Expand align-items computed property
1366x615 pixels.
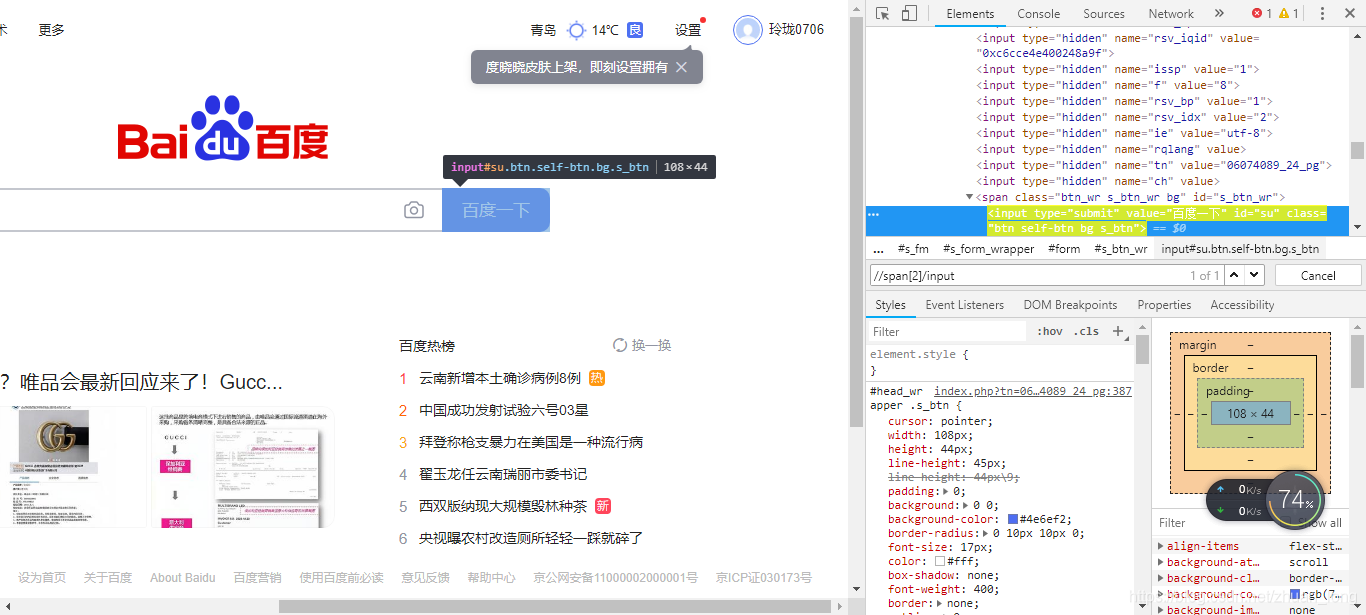1160,546
